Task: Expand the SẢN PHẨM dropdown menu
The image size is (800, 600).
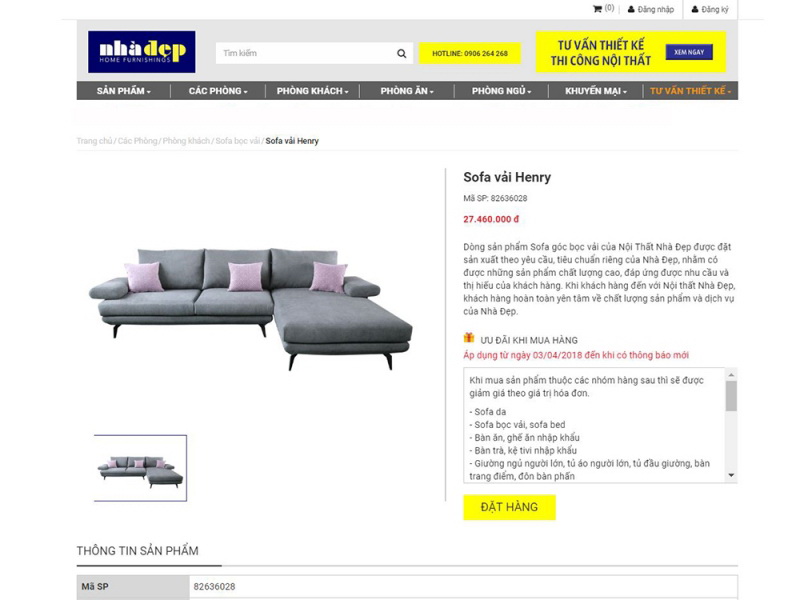Action: [x=123, y=91]
